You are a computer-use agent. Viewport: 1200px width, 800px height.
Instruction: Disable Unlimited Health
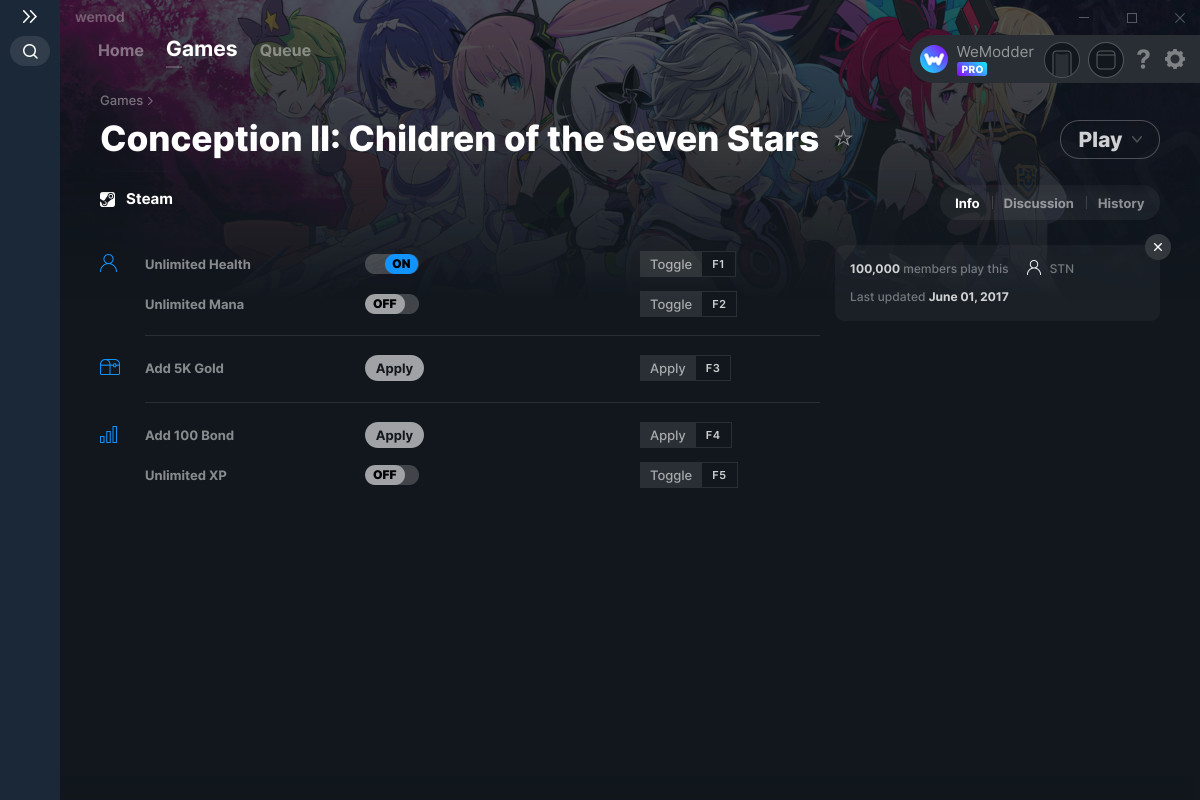391,263
